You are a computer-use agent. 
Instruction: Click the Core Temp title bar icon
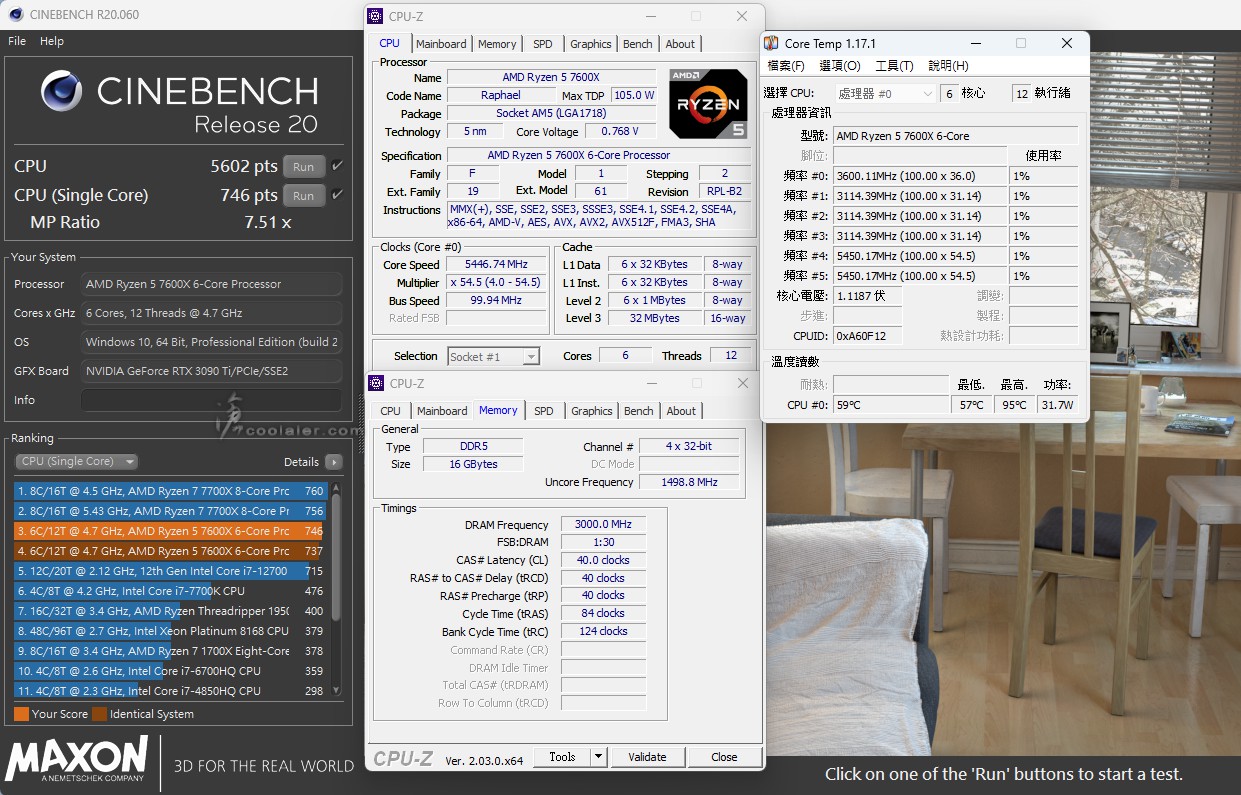tap(771, 43)
